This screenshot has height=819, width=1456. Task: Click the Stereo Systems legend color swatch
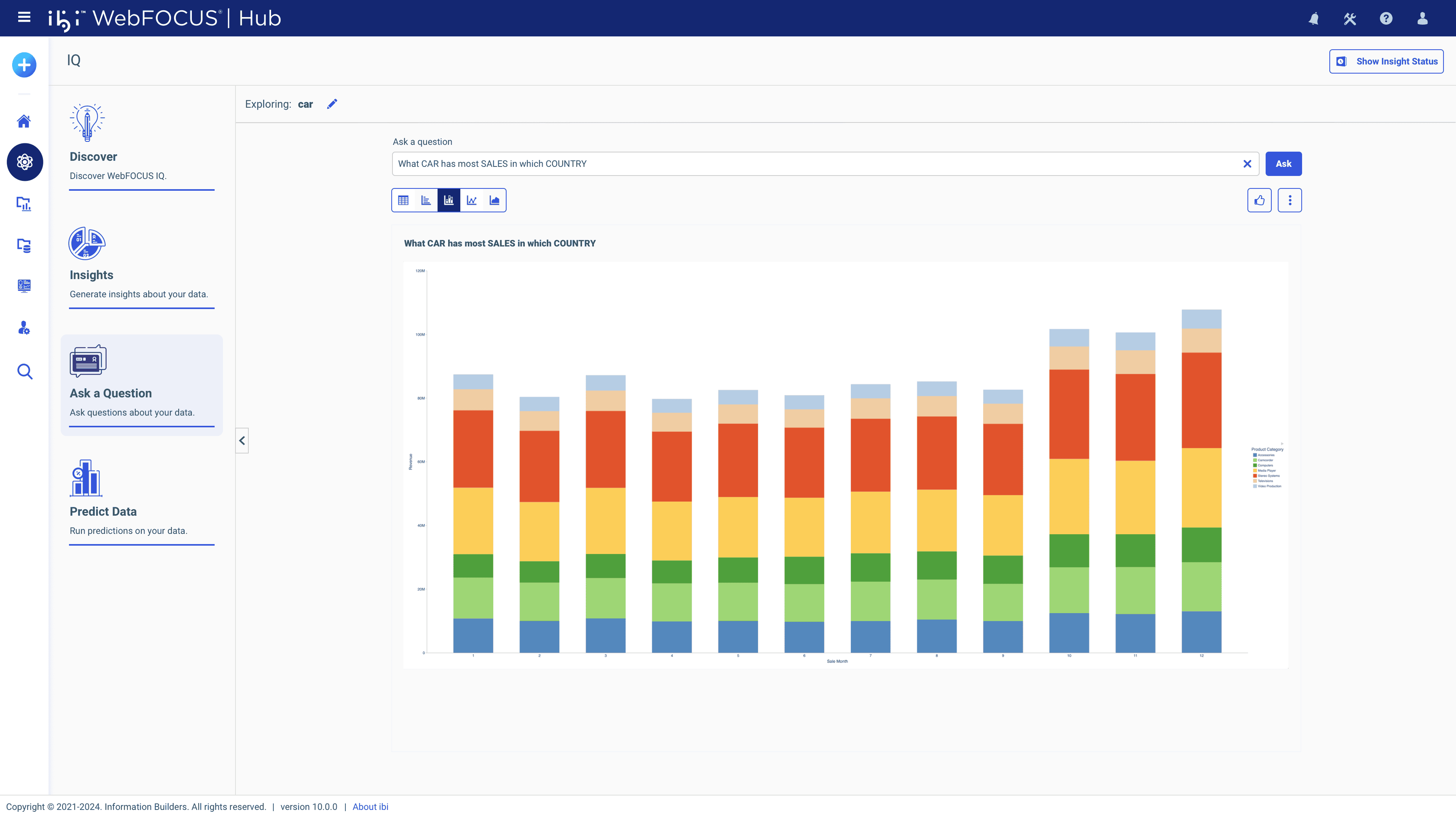tap(1255, 476)
